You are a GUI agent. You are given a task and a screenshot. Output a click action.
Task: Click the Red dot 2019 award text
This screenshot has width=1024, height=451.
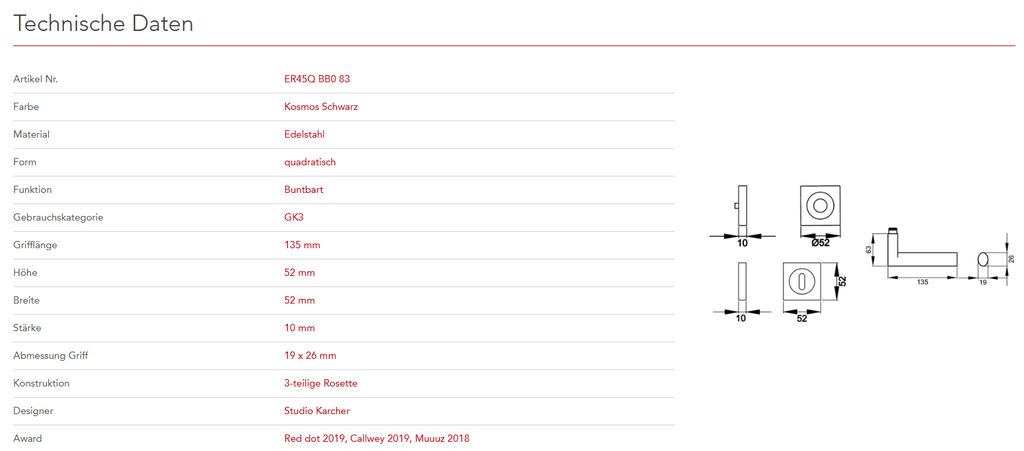coord(314,438)
